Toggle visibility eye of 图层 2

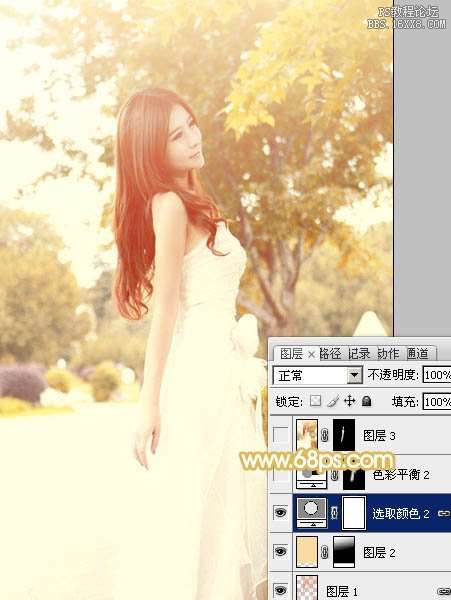click(x=281, y=551)
